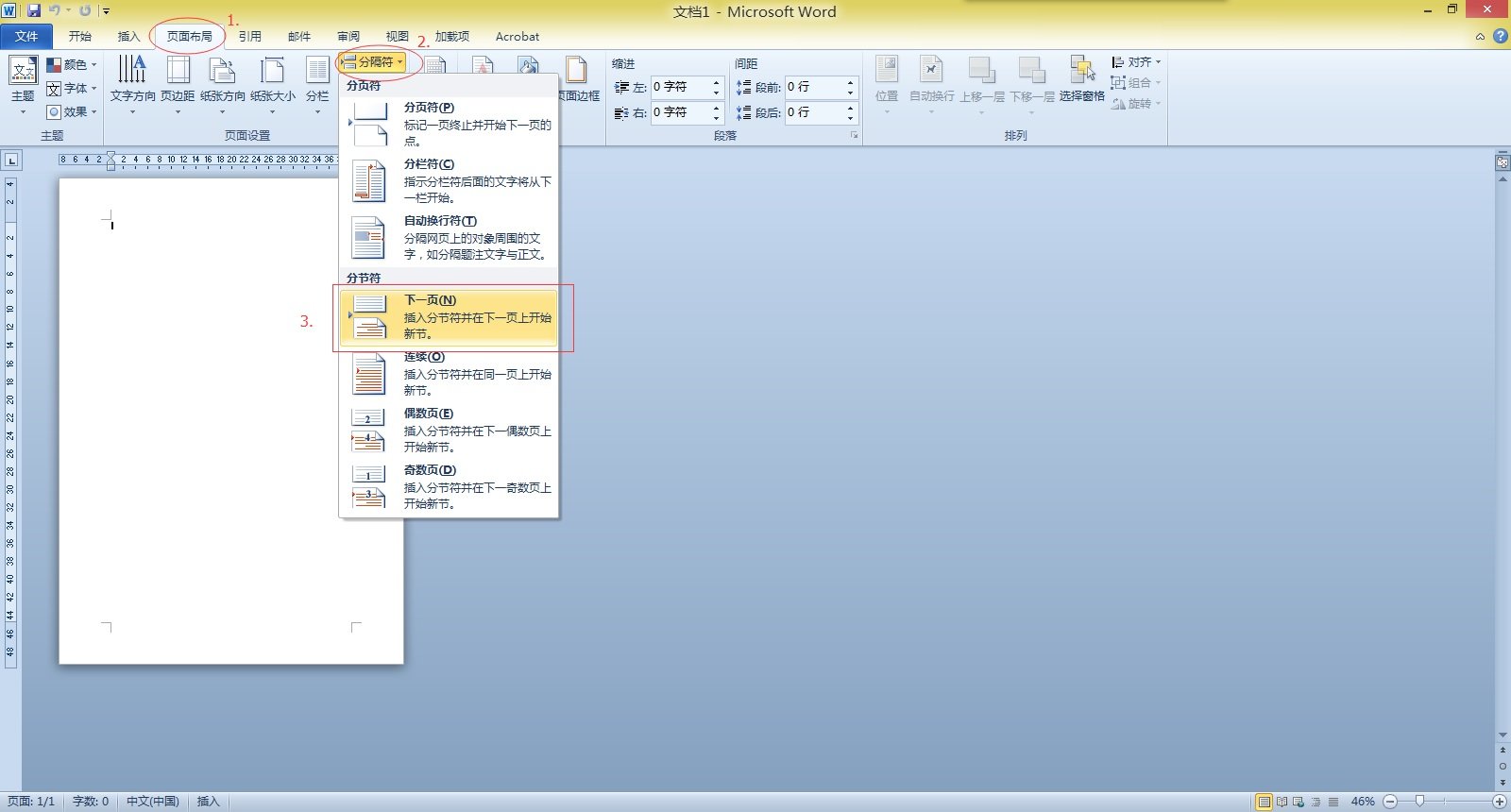Collapse the 分隔符 breaks dropdown
This screenshot has width=1511, height=812.
(373, 62)
